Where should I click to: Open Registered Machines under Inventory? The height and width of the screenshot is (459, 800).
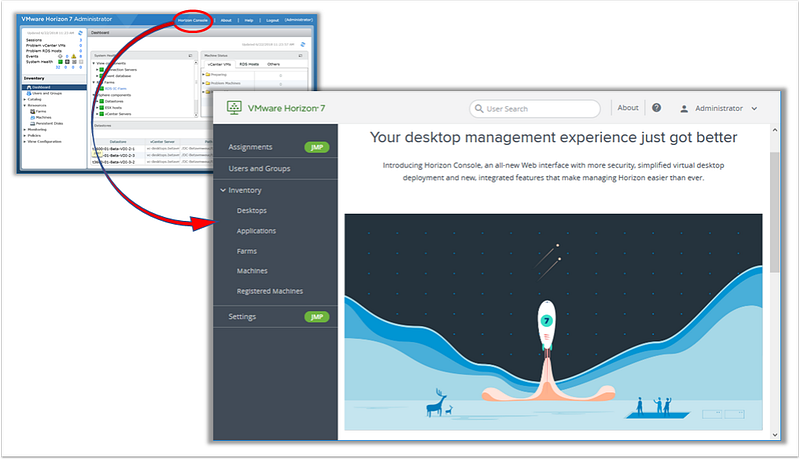(x=269, y=291)
